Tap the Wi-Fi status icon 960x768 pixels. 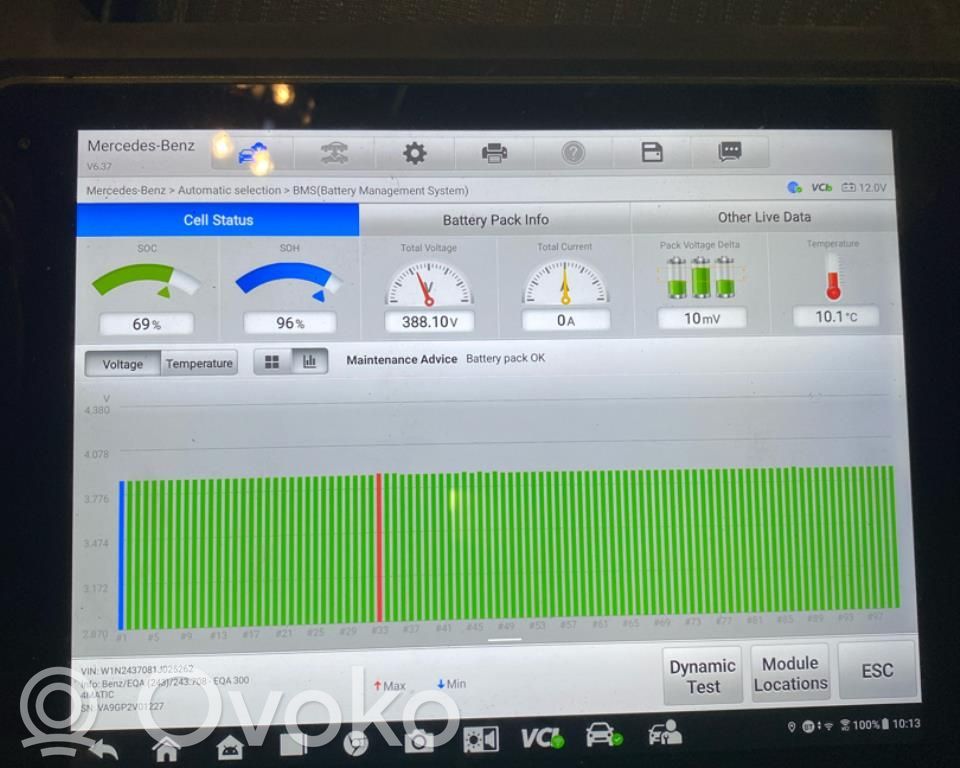[828, 726]
